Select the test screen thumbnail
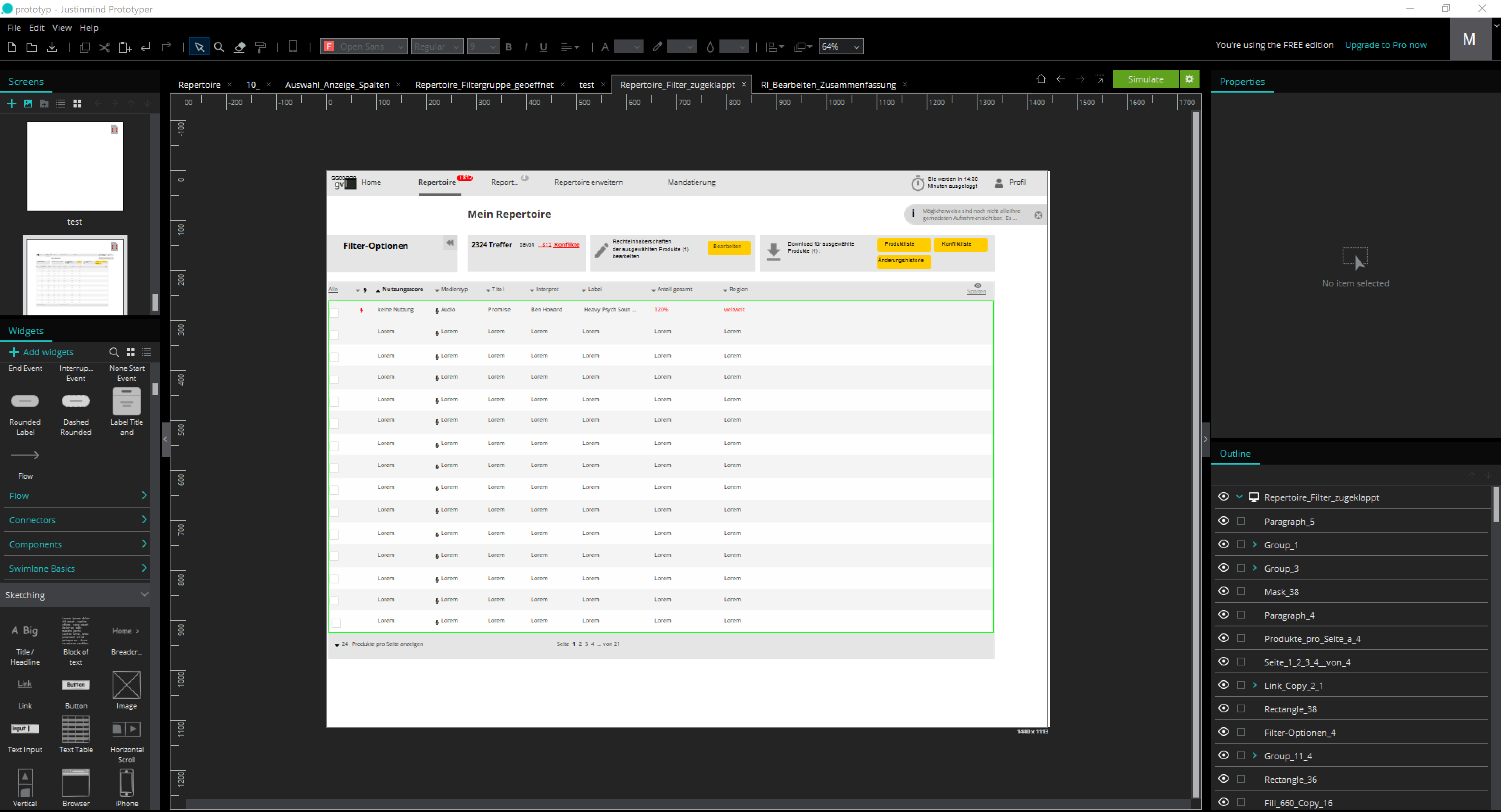 click(75, 166)
